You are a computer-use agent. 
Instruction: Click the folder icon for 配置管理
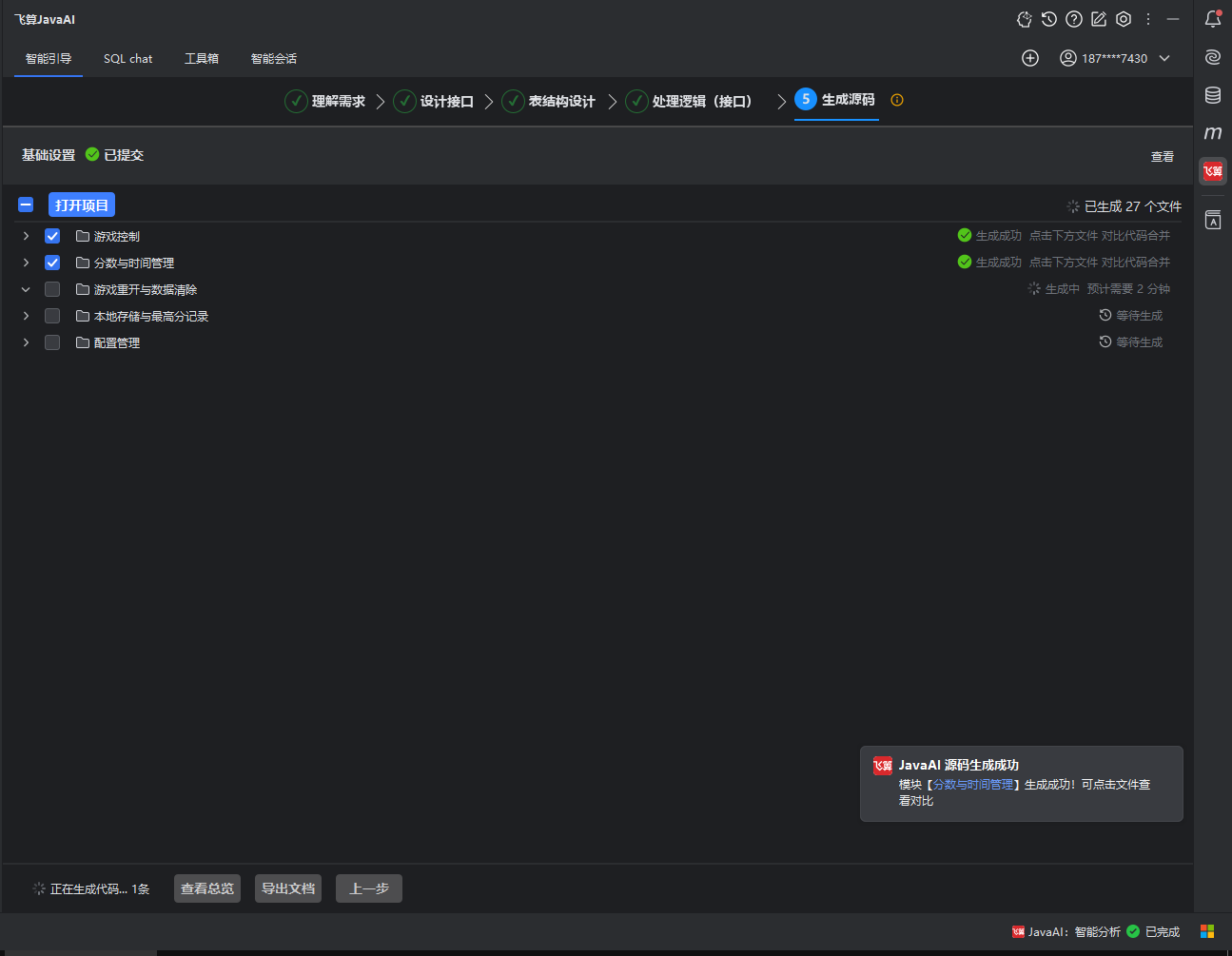point(83,342)
